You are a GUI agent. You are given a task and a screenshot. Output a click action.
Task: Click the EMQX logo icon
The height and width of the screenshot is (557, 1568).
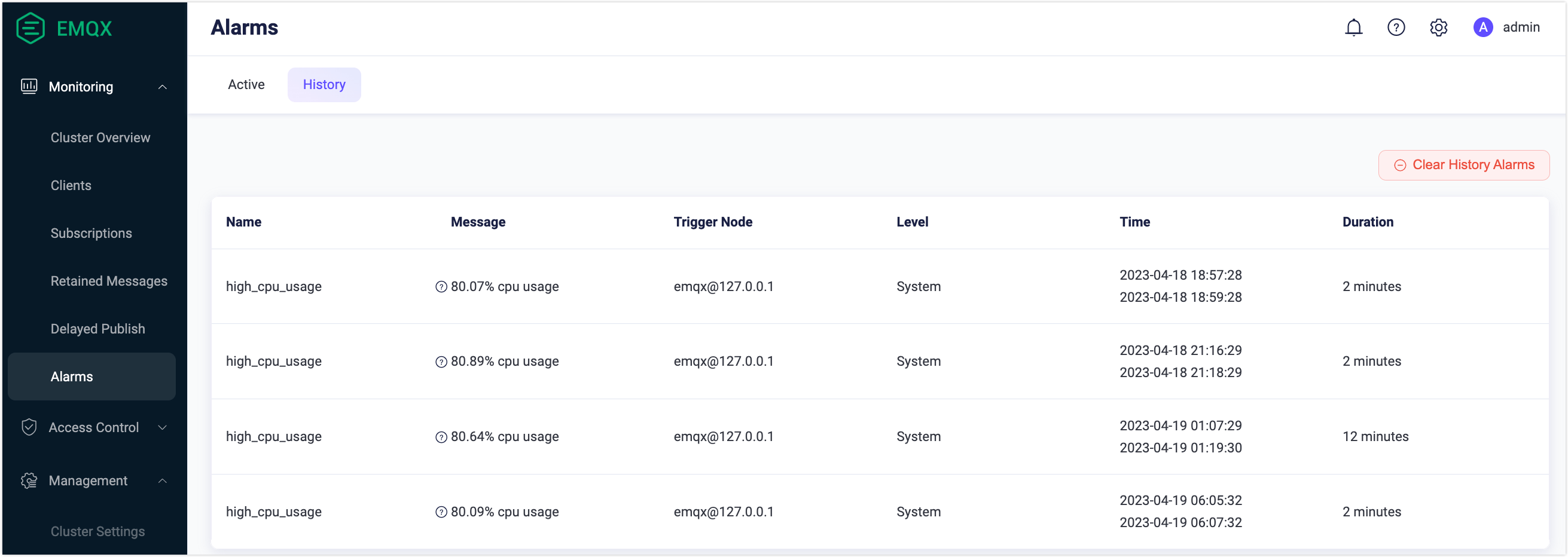(30, 28)
